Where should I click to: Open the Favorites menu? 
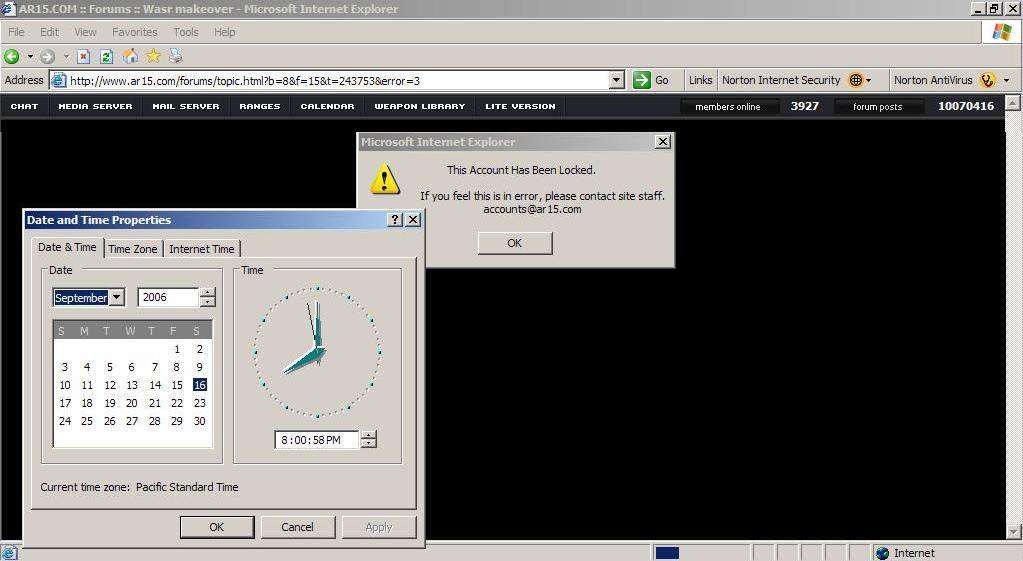click(134, 32)
